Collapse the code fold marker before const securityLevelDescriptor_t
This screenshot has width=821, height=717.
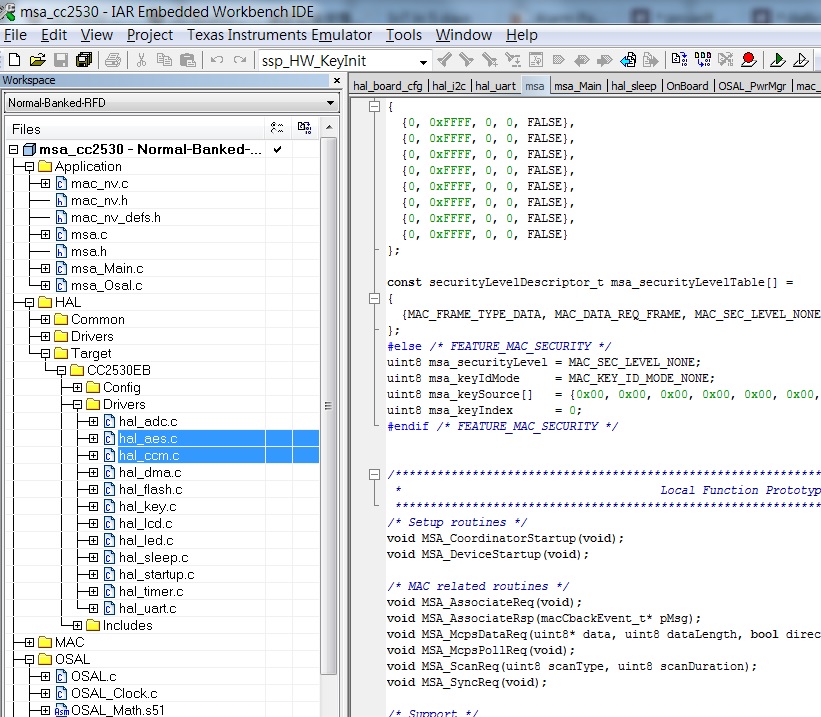pyautogui.click(x=375, y=298)
